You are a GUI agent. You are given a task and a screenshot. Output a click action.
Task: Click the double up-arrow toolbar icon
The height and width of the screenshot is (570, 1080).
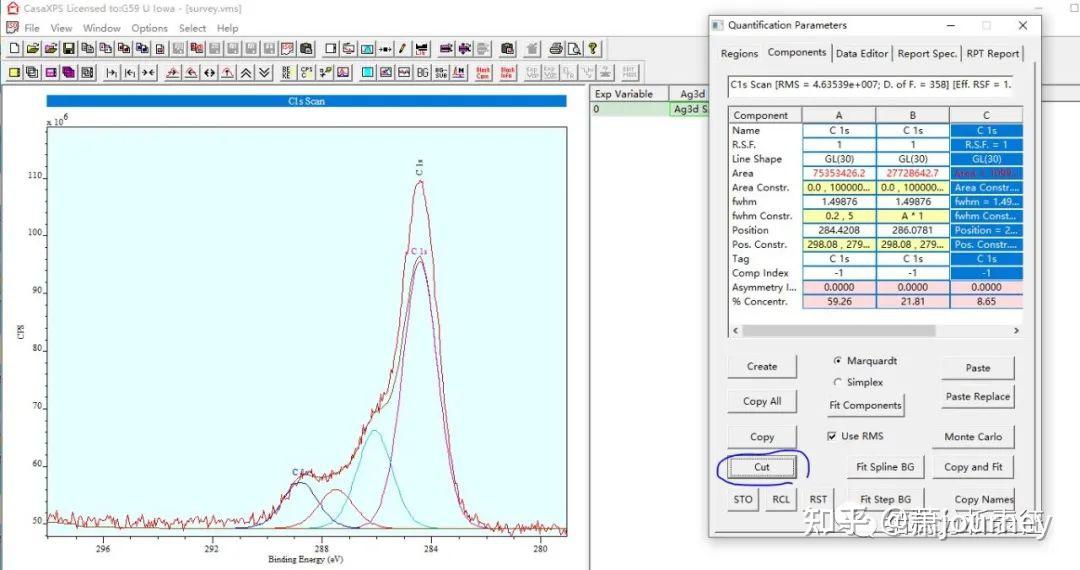246,72
